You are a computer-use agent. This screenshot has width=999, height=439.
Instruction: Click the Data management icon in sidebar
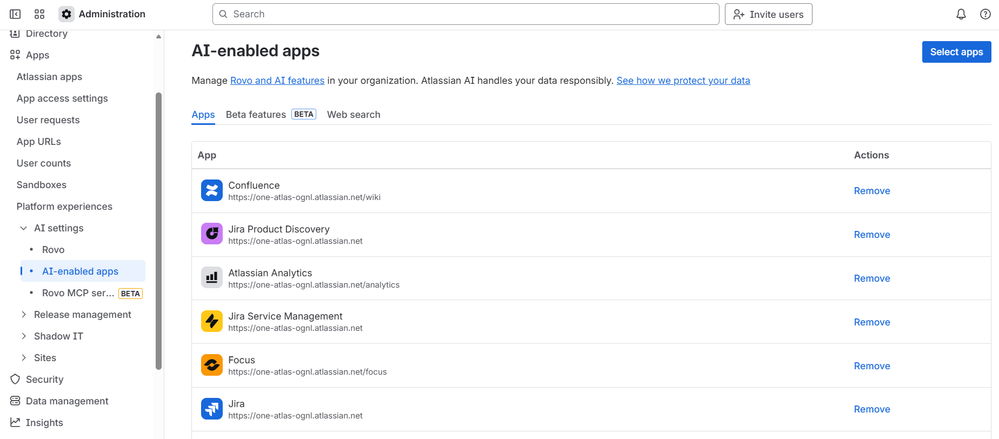click(15, 401)
